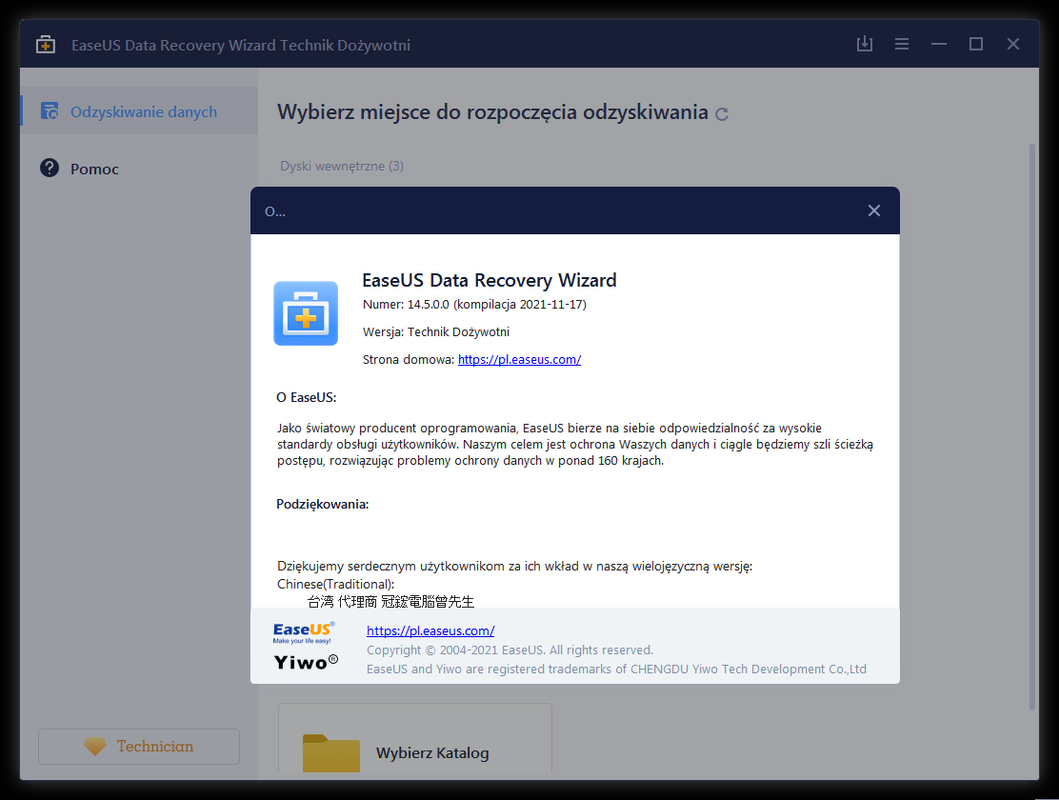Viewport: 1059px width, 800px height.
Task: Click the diamond icon on Technician button
Action: coord(95,746)
